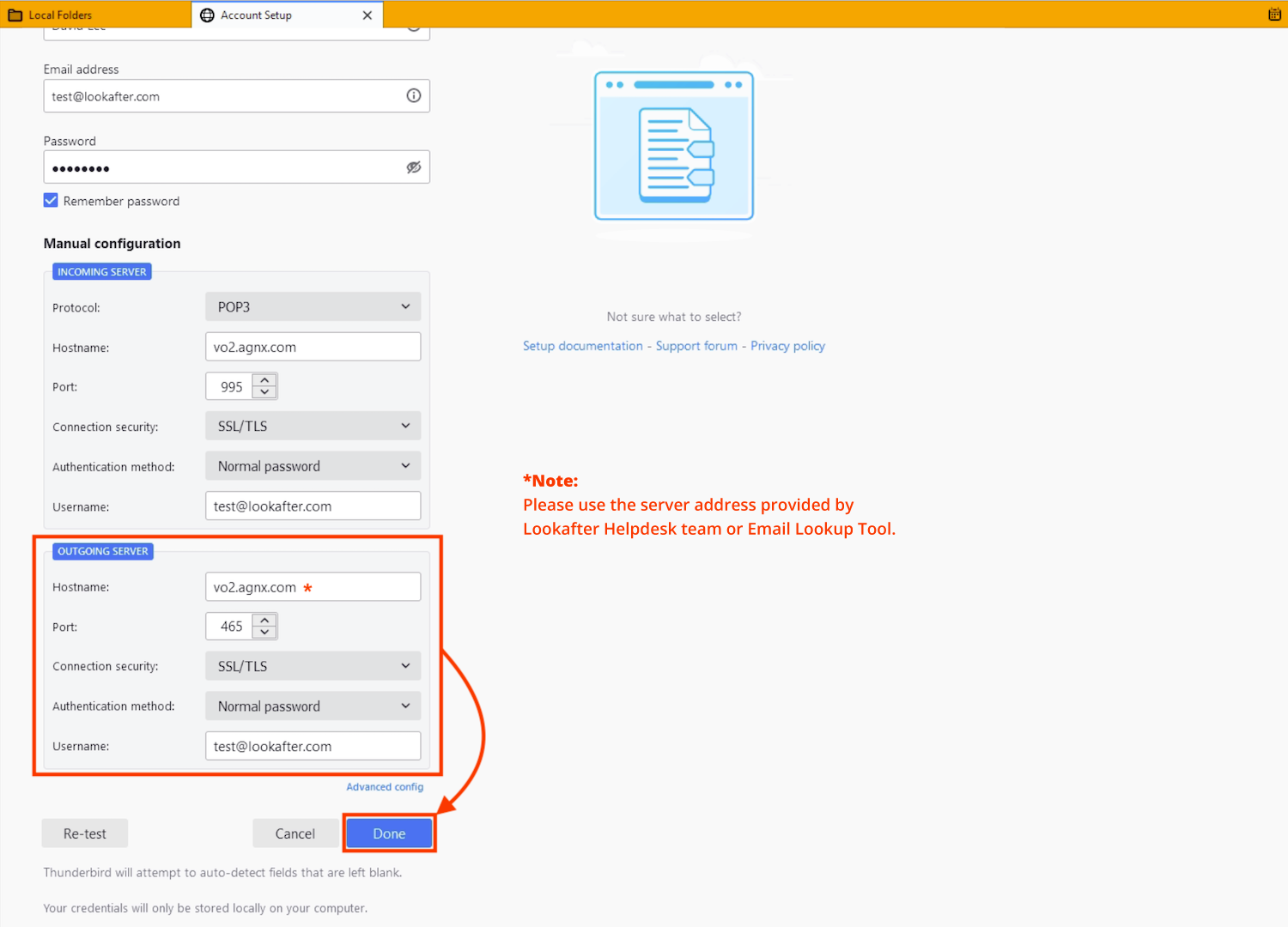Screen dimensions: 1288x927
Task: Increase the incoming port number
Action: coord(265,380)
